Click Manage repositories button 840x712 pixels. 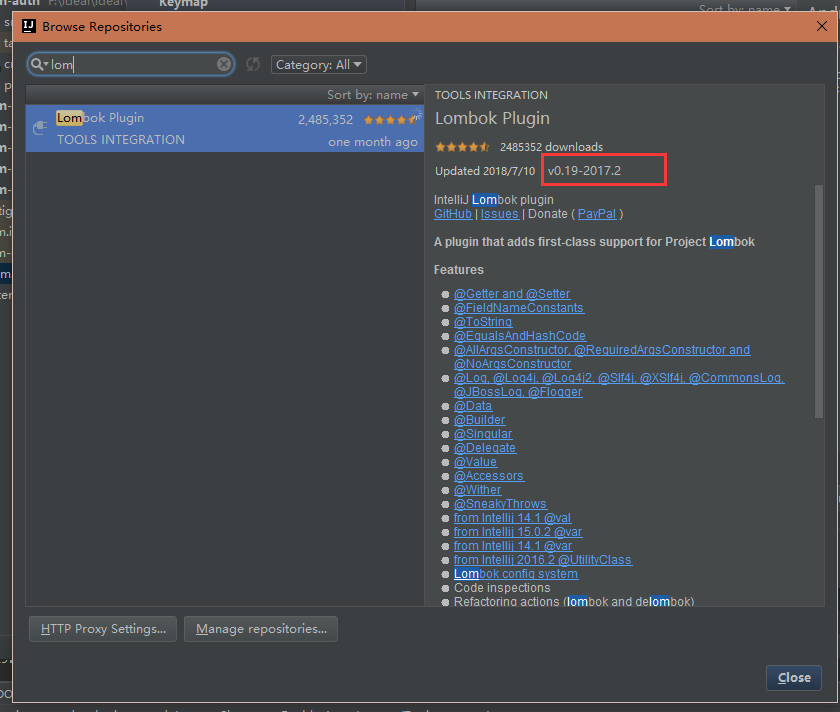tap(261, 628)
